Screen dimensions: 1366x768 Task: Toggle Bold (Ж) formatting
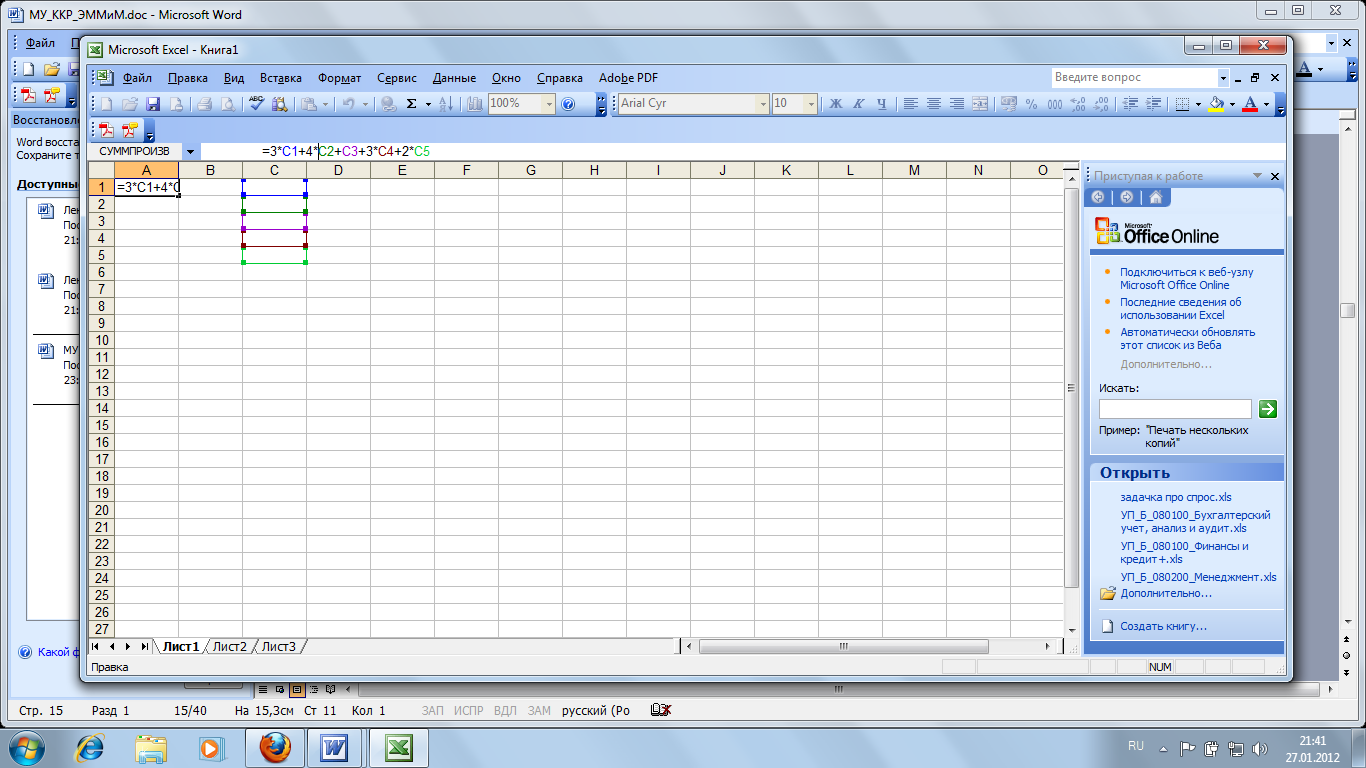835,103
